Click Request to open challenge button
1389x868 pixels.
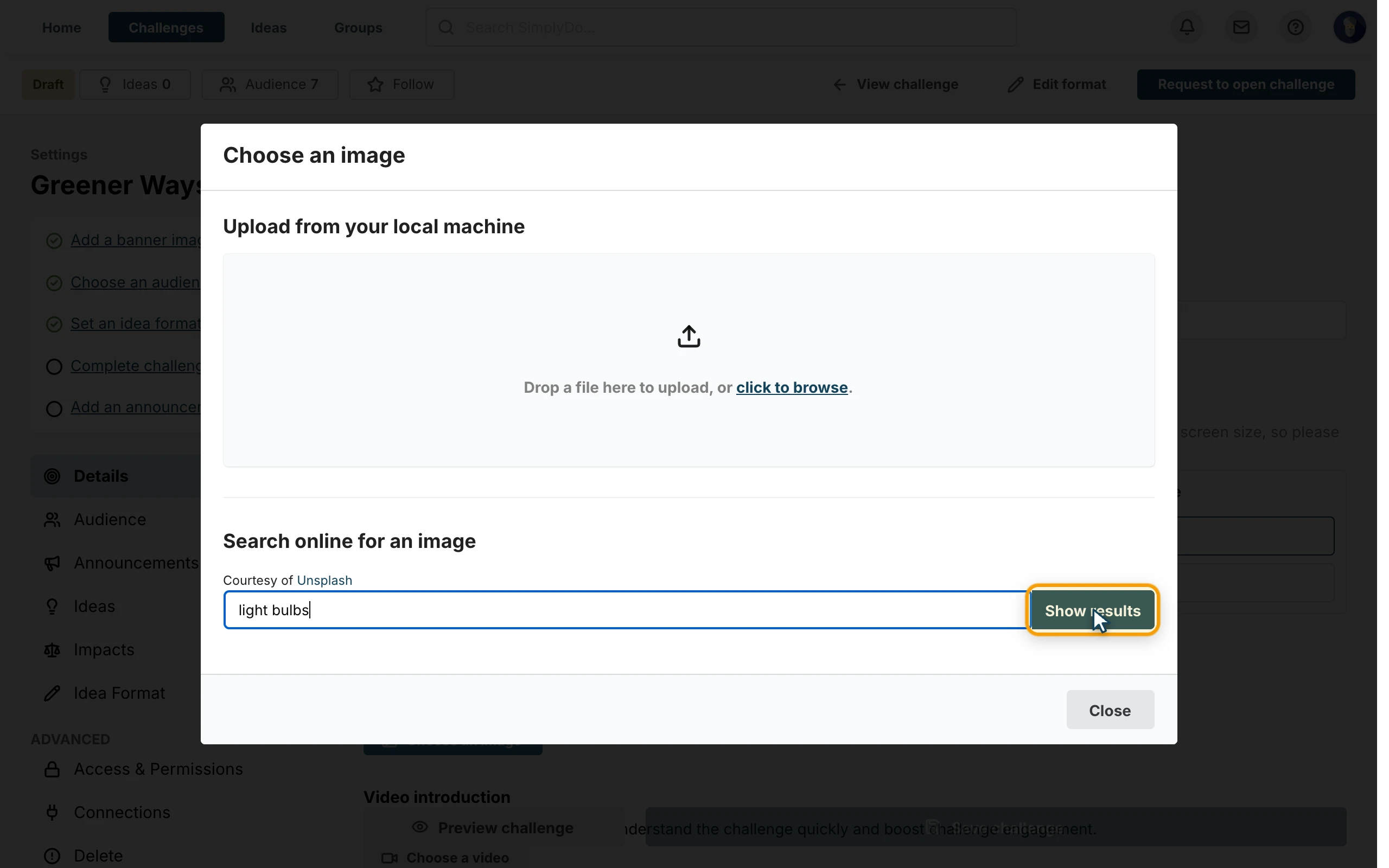coord(1246,85)
